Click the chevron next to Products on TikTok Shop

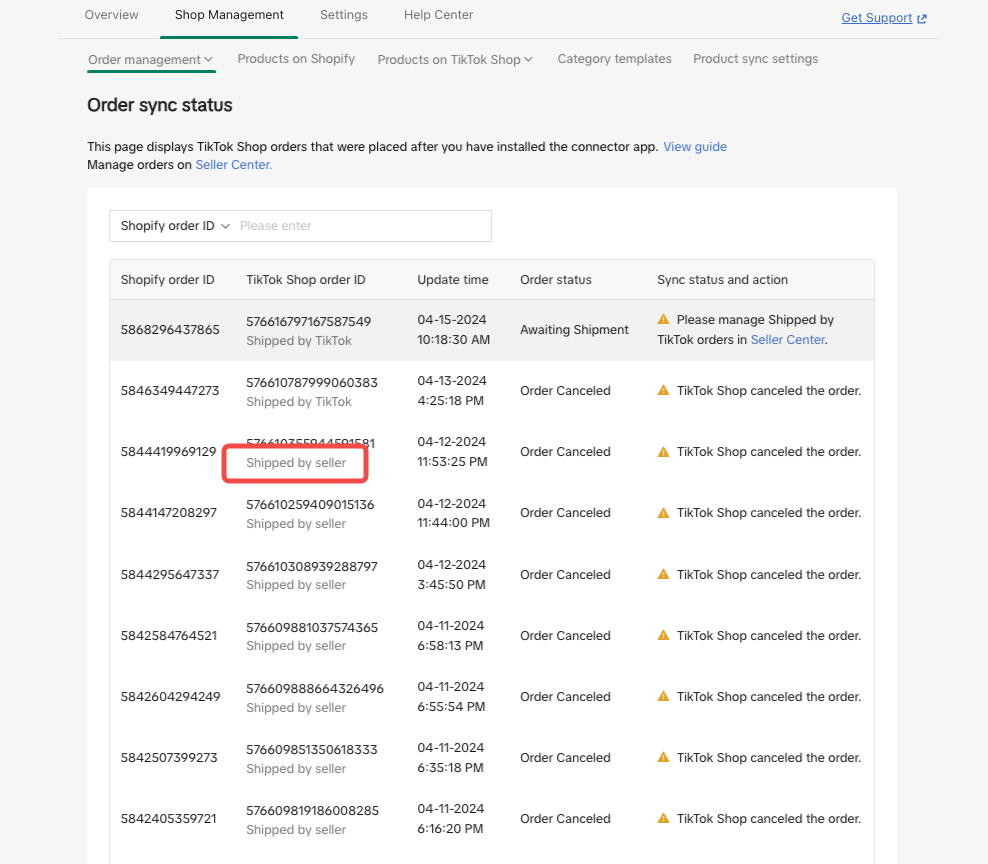[x=528, y=59]
